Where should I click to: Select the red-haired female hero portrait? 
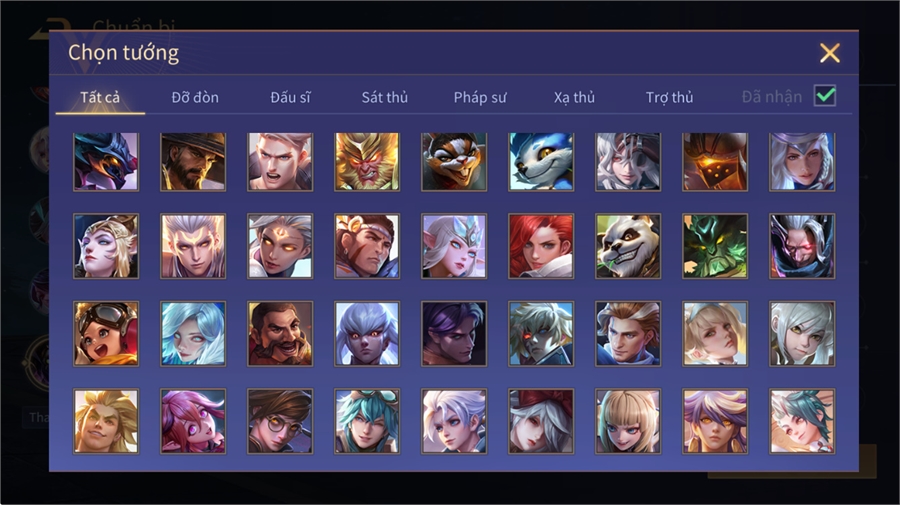pyautogui.click(x=541, y=246)
